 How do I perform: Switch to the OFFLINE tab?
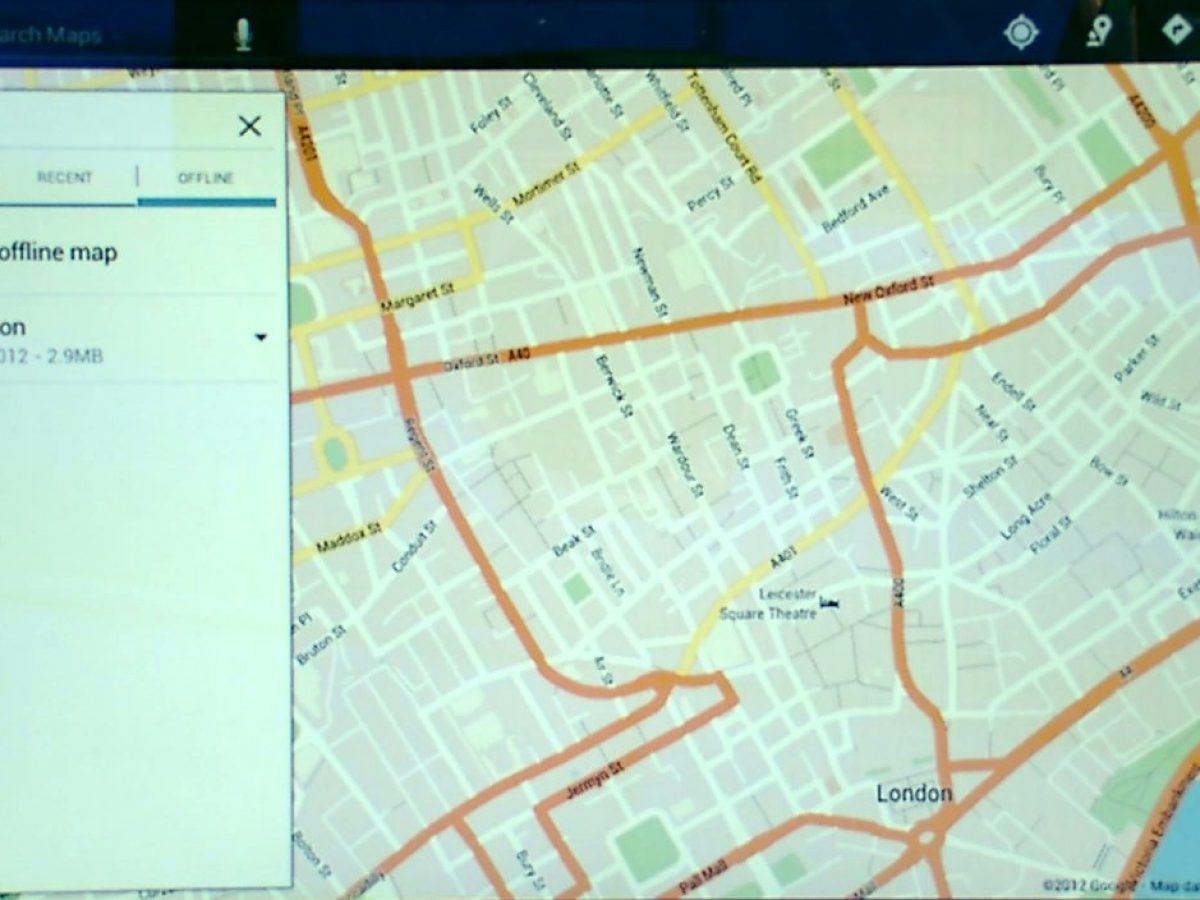point(205,179)
